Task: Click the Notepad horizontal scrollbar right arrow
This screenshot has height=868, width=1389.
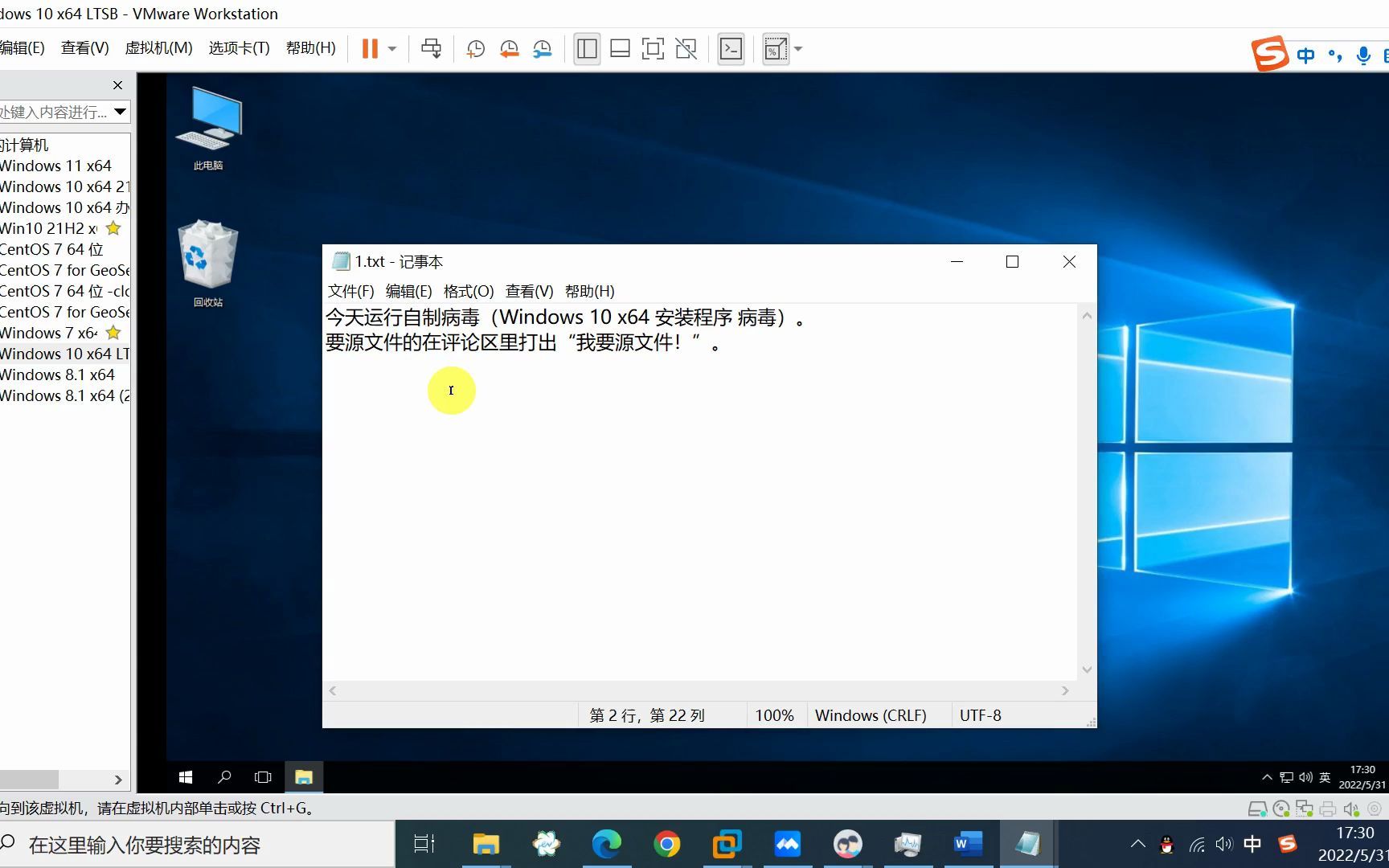Action: [x=1065, y=690]
